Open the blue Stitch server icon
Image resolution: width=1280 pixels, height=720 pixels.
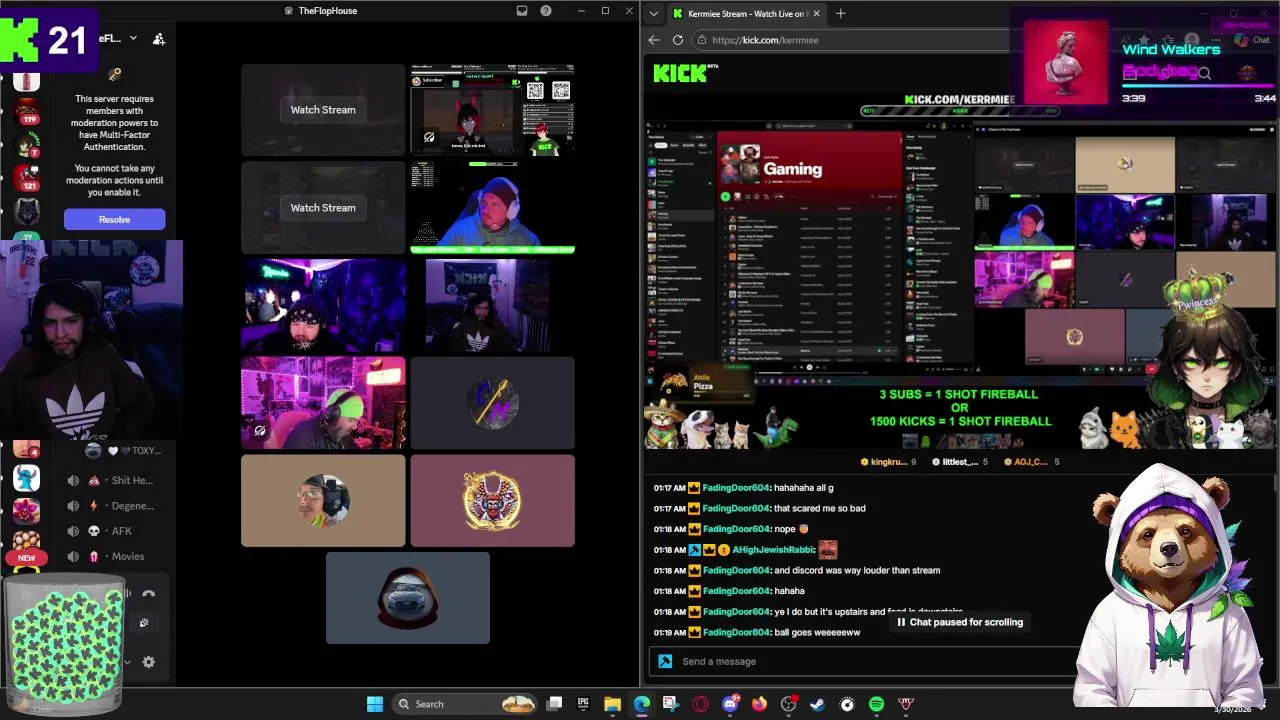click(x=27, y=478)
